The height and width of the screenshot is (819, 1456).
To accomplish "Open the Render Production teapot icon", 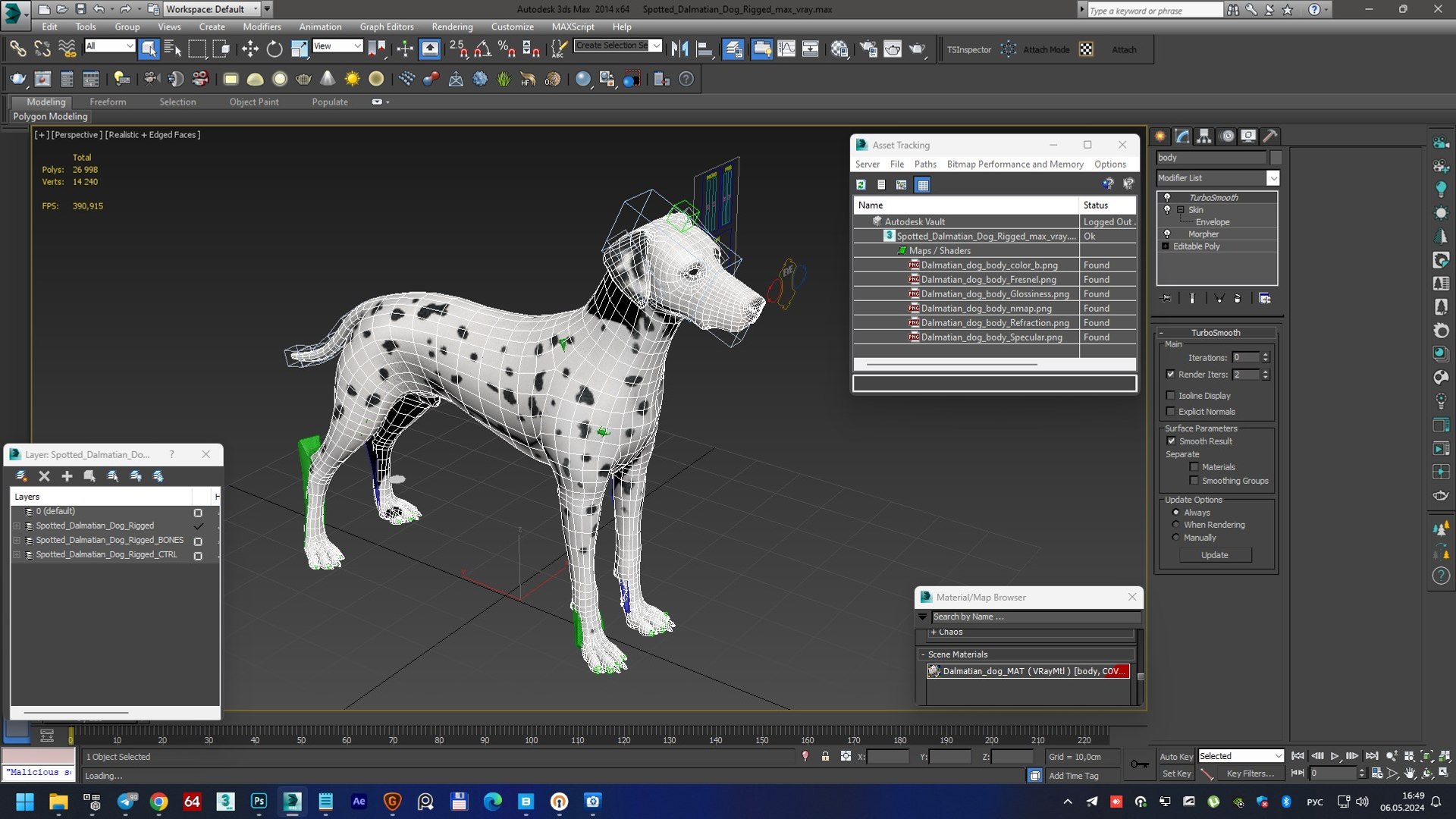I will (x=917, y=49).
